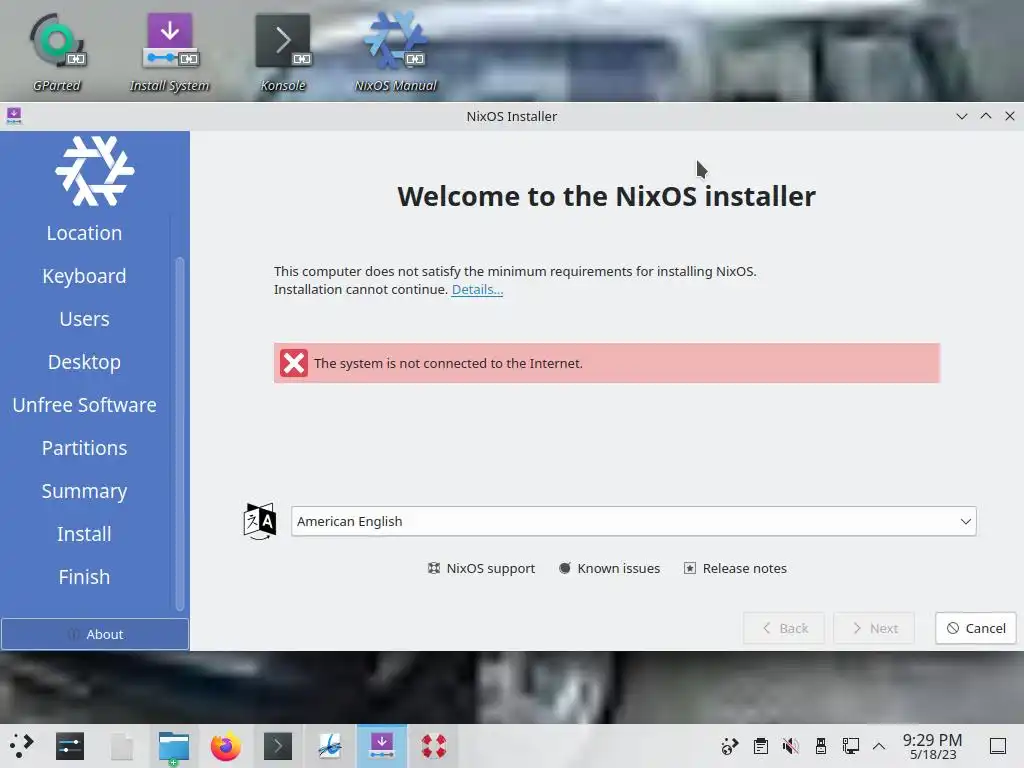The image size is (1024, 768).
Task: Go to the Users step
Action: 84,319
